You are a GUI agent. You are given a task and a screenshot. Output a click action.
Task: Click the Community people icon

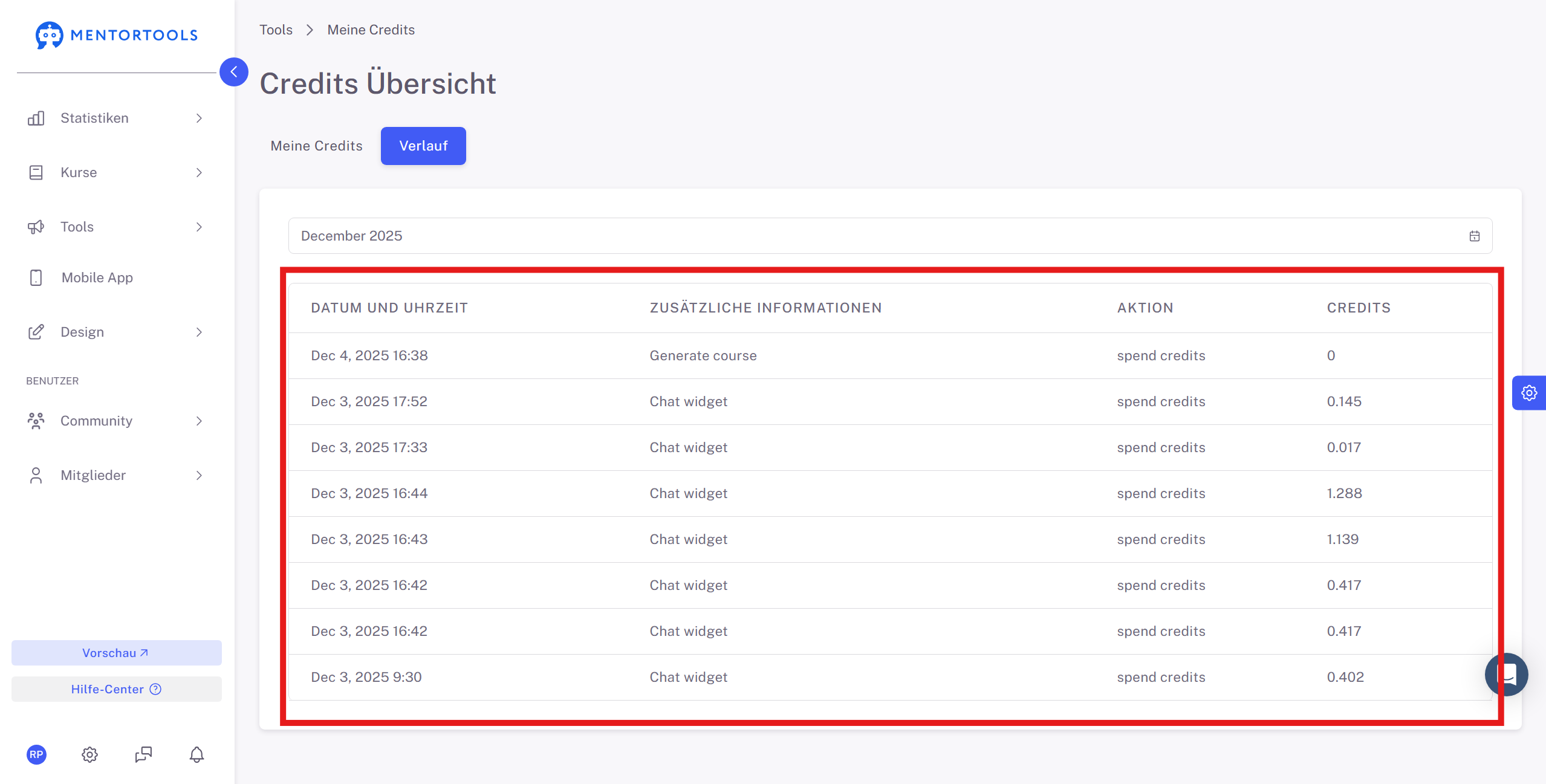point(36,421)
